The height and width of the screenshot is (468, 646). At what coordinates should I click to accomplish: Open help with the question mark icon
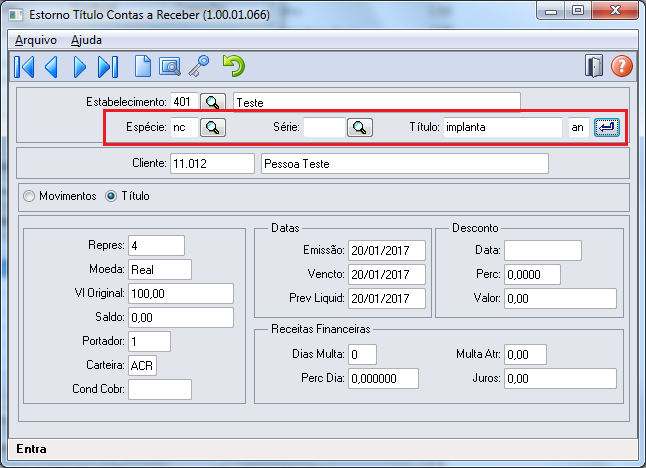[x=621, y=66]
